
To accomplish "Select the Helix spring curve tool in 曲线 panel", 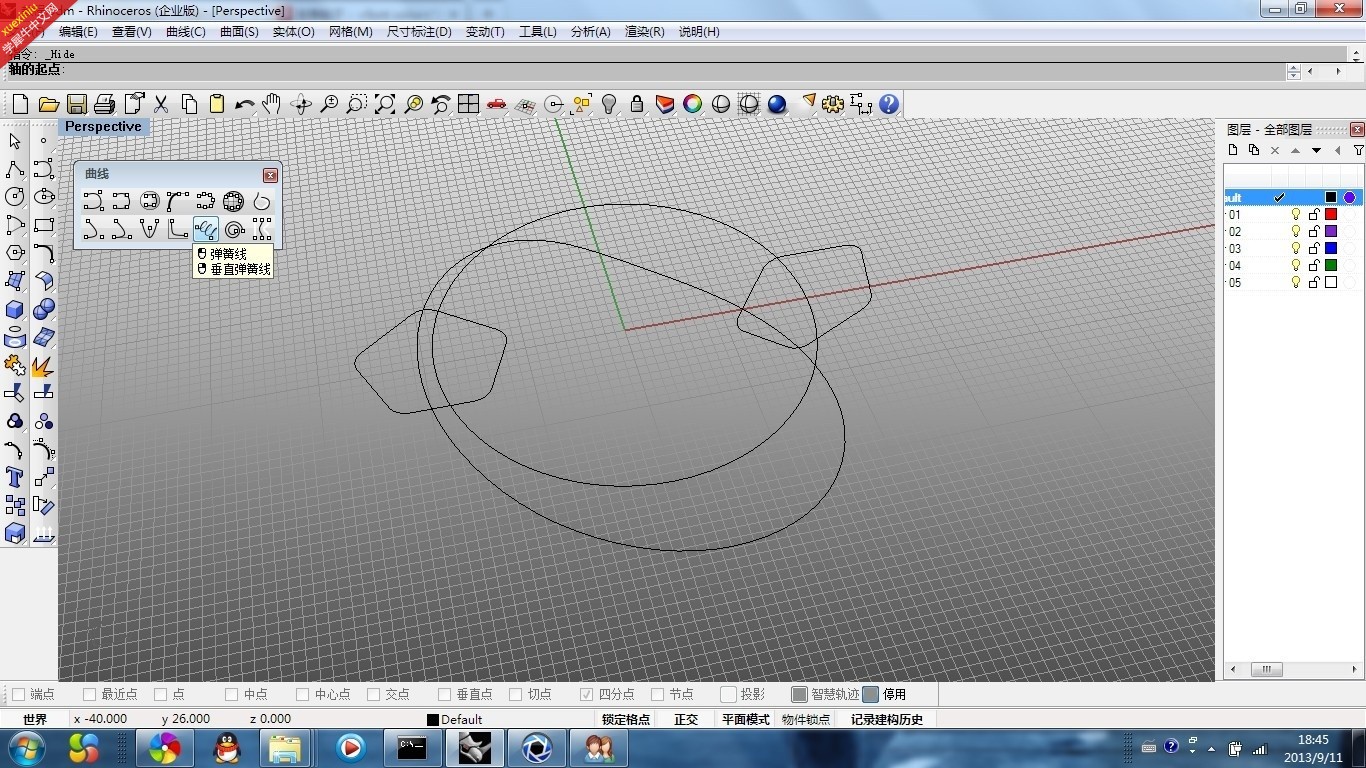I will [206, 230].
